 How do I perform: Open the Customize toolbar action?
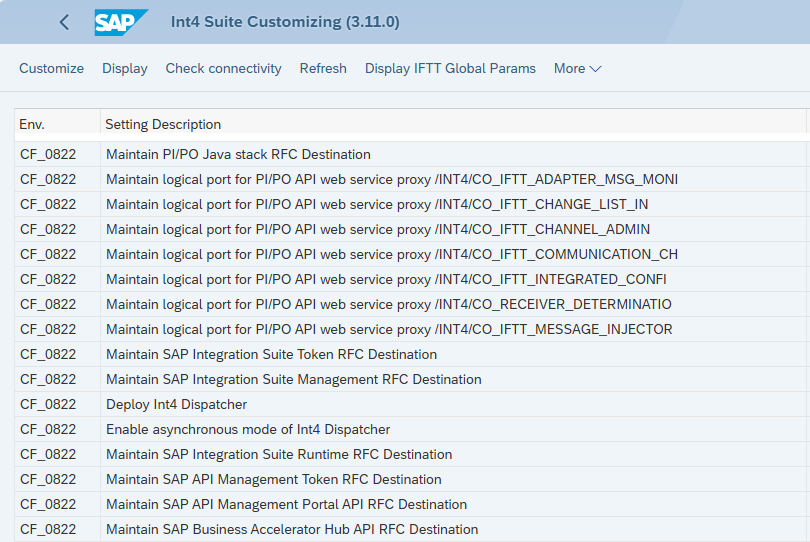[51, 68]
